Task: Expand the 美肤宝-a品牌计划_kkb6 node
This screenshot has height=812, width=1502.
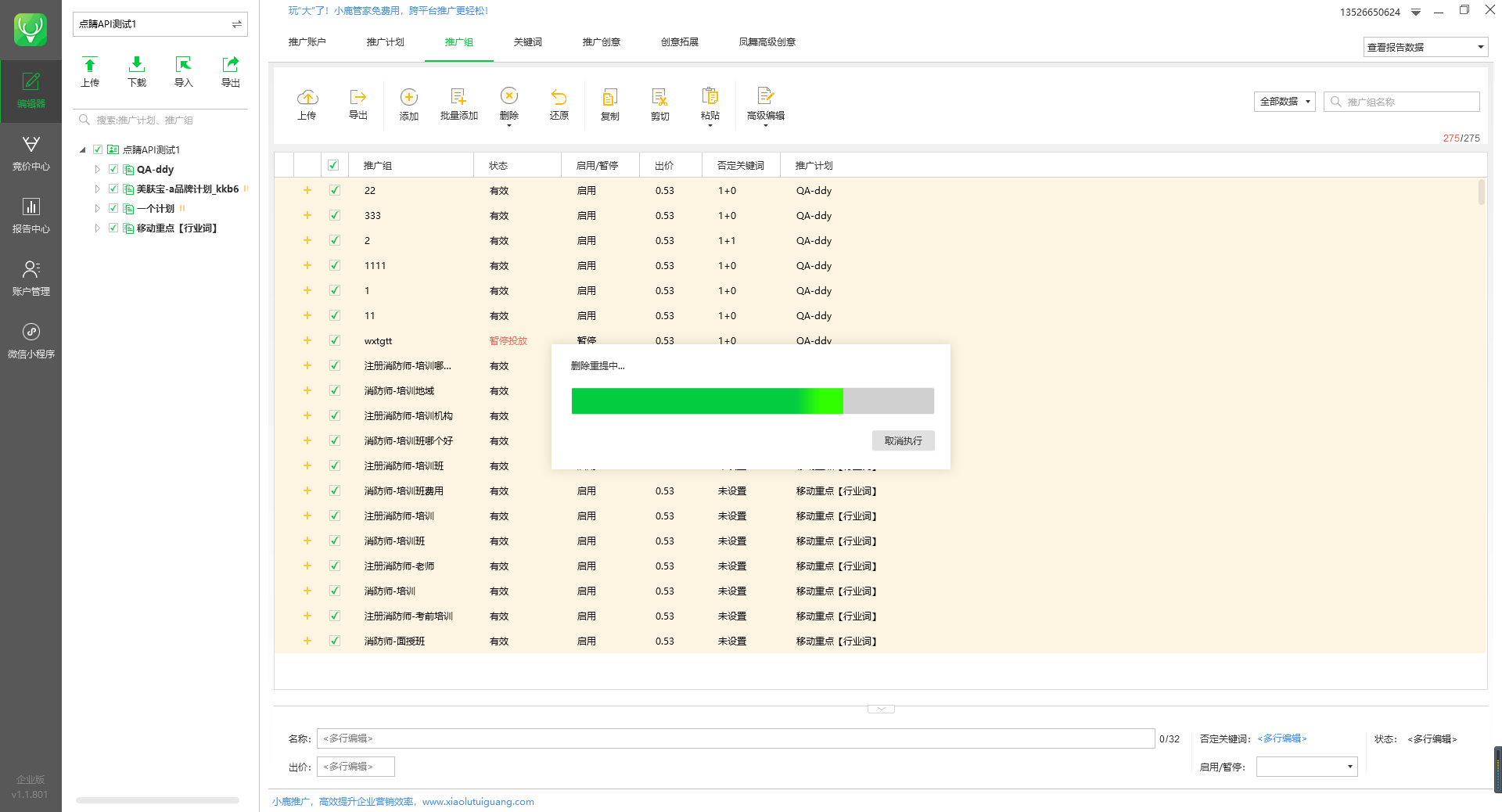Action: click(97, 189)
